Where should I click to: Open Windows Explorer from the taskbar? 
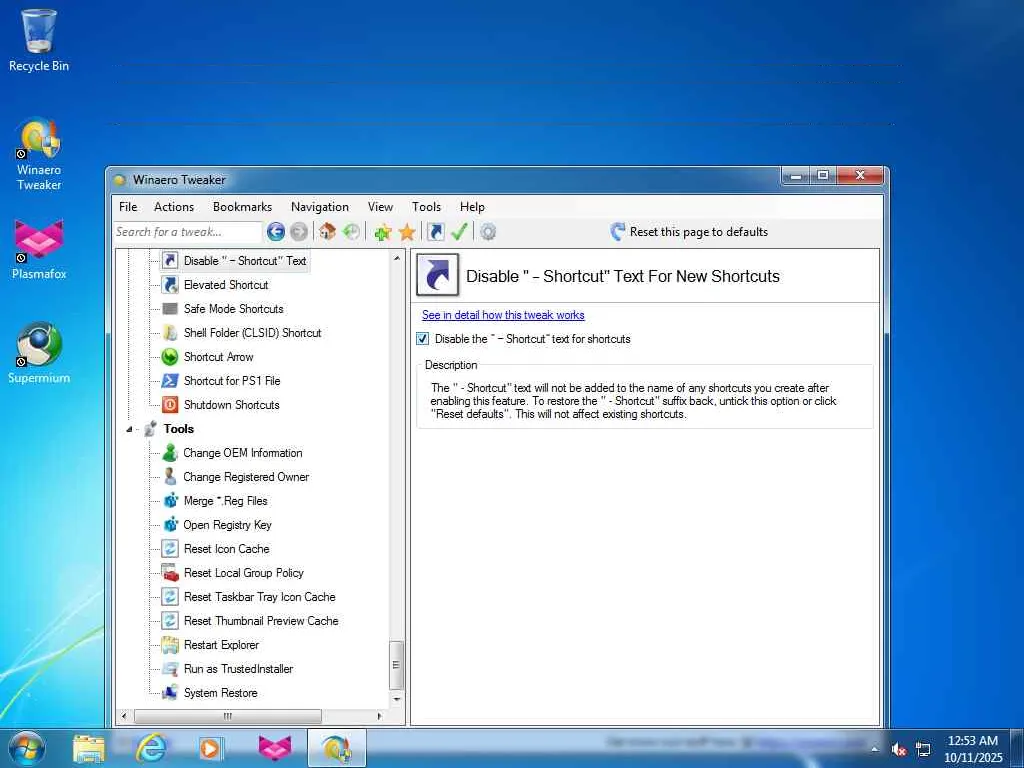[89, 748]
